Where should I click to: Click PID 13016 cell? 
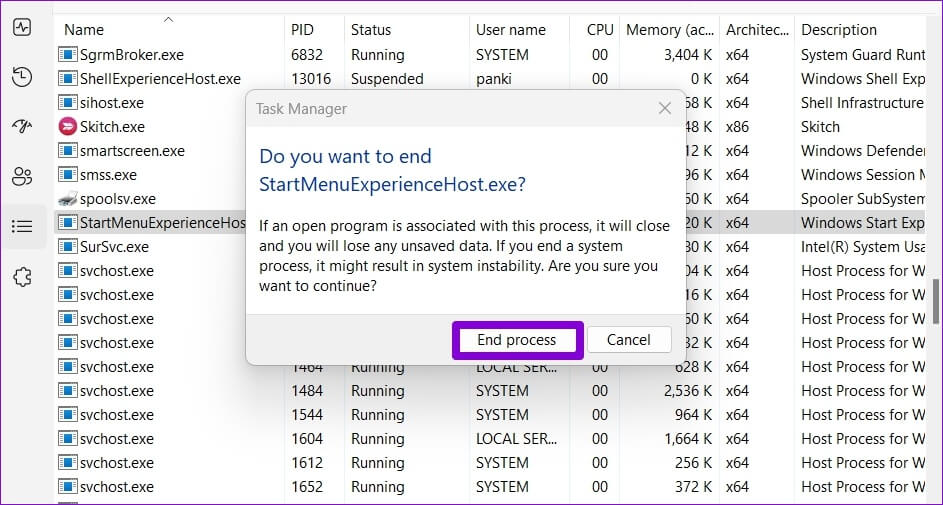(311, 79)
